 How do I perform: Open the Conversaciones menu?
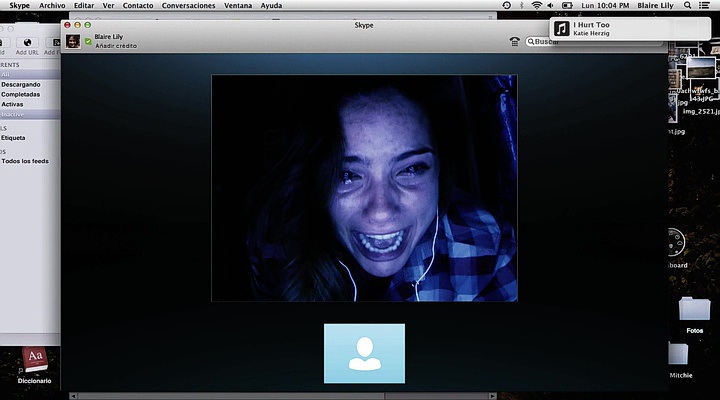[188, 6]
